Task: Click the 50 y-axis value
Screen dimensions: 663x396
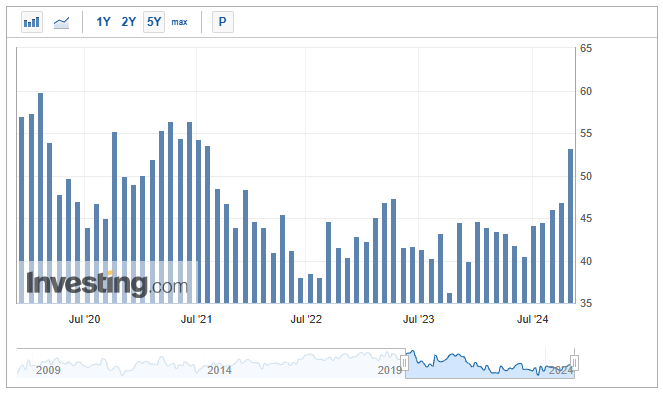Action: 586,176
